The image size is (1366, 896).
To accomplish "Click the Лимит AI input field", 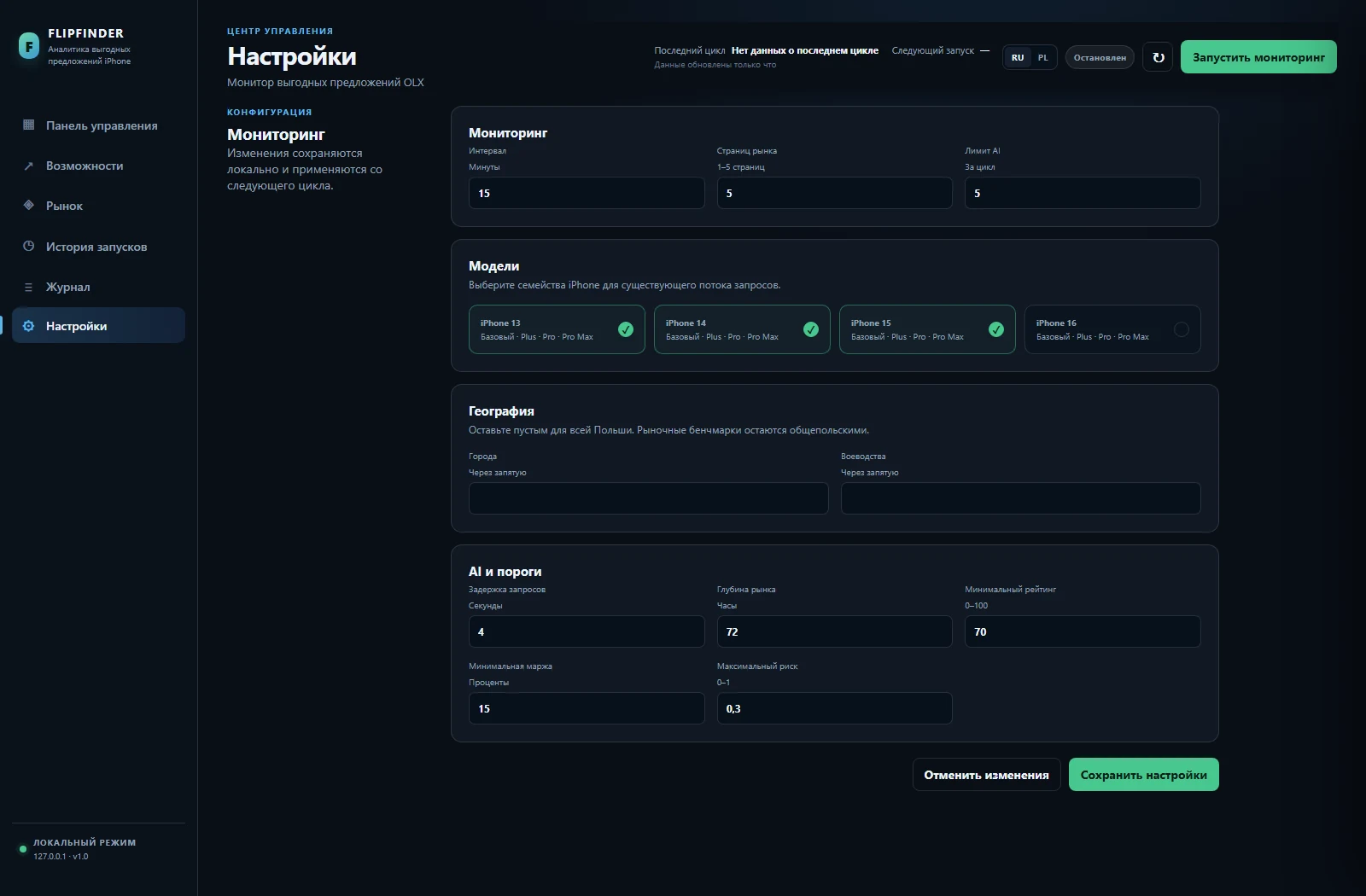I will [1083, 193].
